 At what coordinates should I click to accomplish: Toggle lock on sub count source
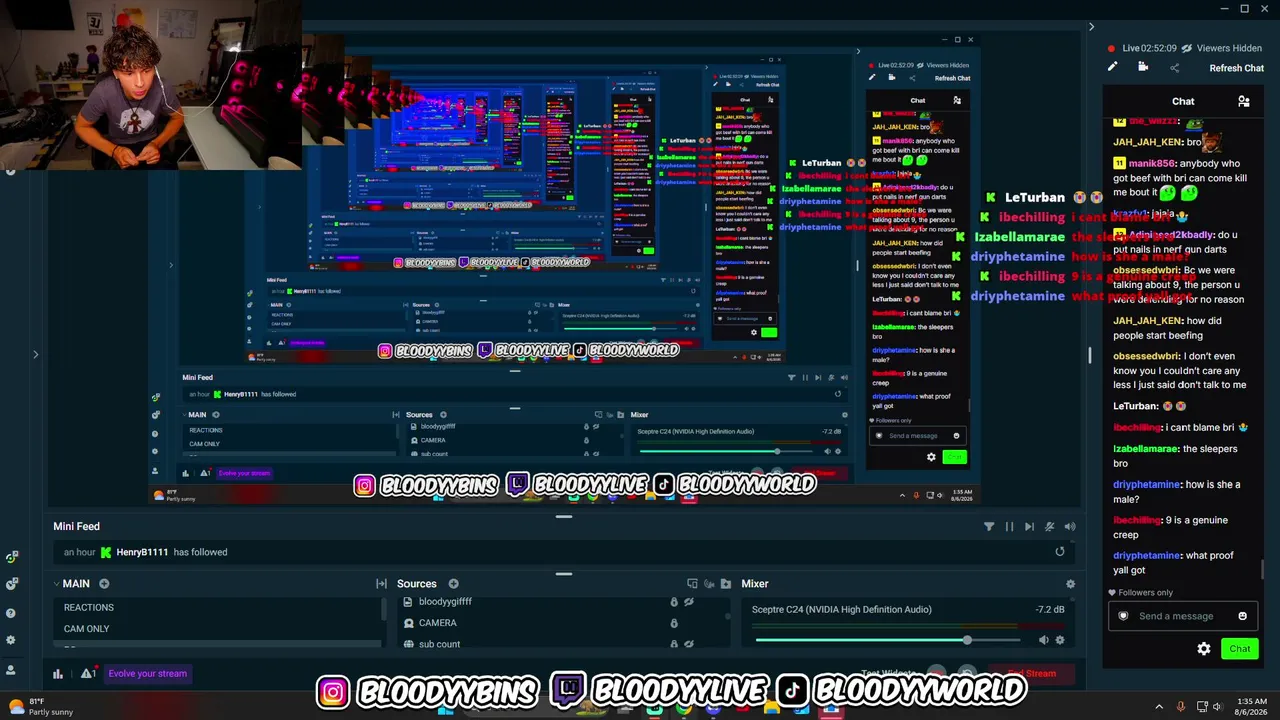[674, 644]
